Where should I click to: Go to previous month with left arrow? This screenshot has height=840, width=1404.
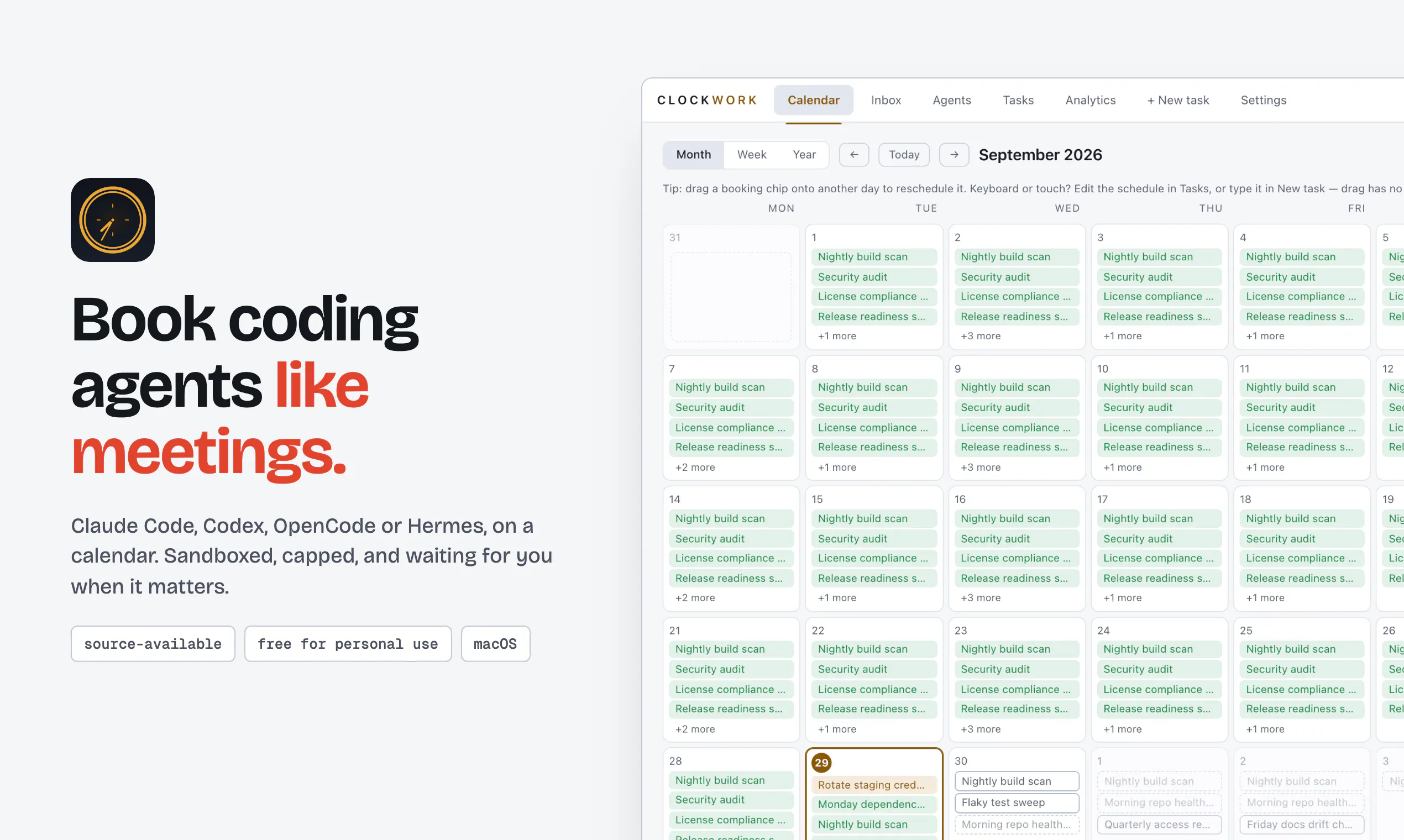pyautogui.click(x=853, y=155)
